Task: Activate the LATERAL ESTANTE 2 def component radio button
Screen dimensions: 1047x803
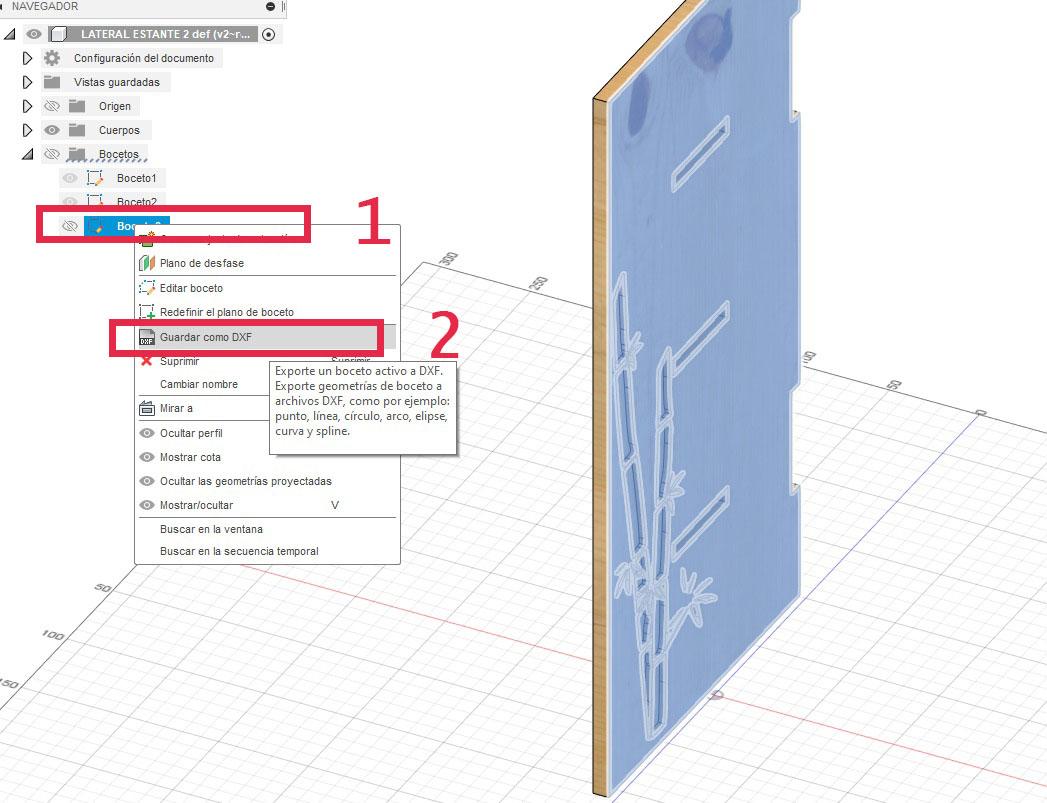Action: click(x=268, y=34)
